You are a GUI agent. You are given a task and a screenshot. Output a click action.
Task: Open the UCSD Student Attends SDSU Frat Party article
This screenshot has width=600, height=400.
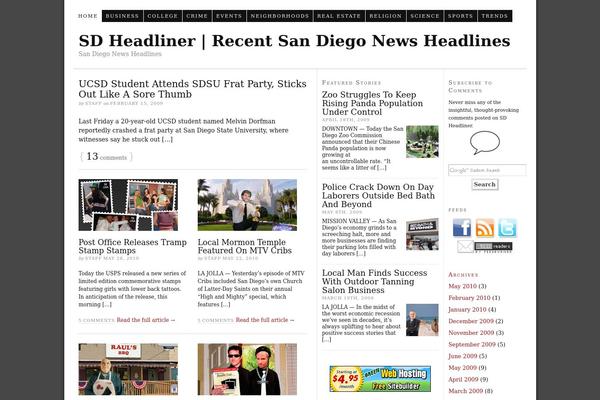tap(192, 89)
